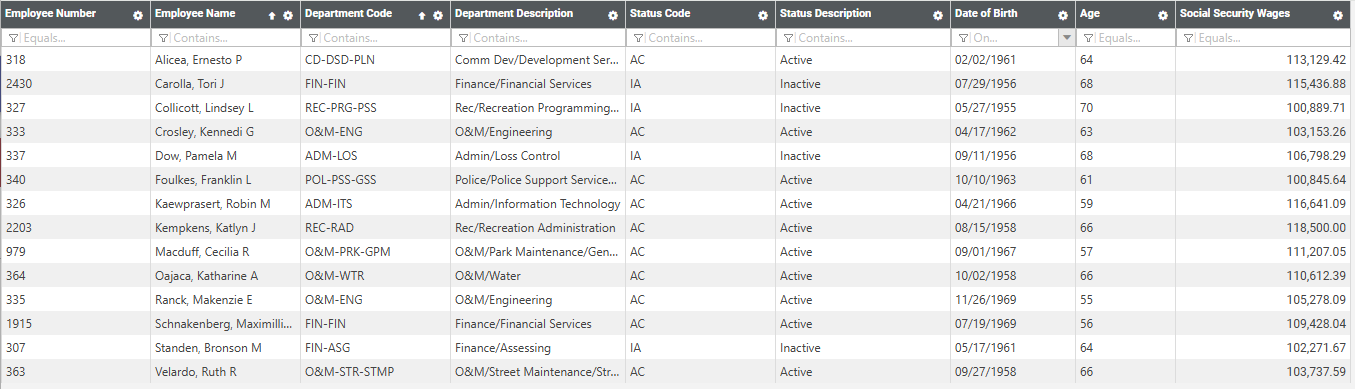Image resolution: width=1355 pixels, height=389 pixels.
Task: Expand the Date of Birth filter dropdown
Action: point(1066,38)
